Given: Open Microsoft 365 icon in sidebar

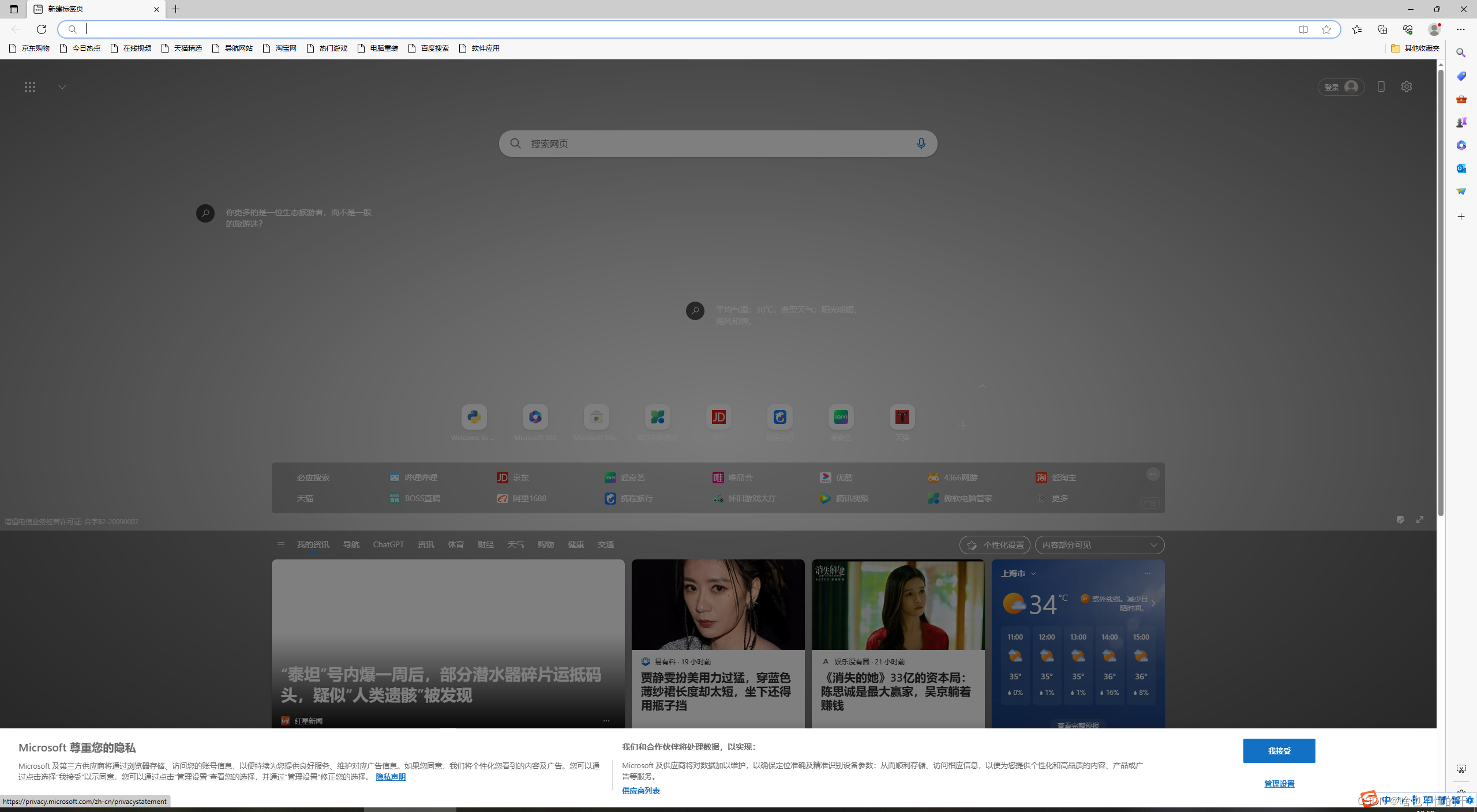Looking at the screenshot, I should coord(1461,145).
